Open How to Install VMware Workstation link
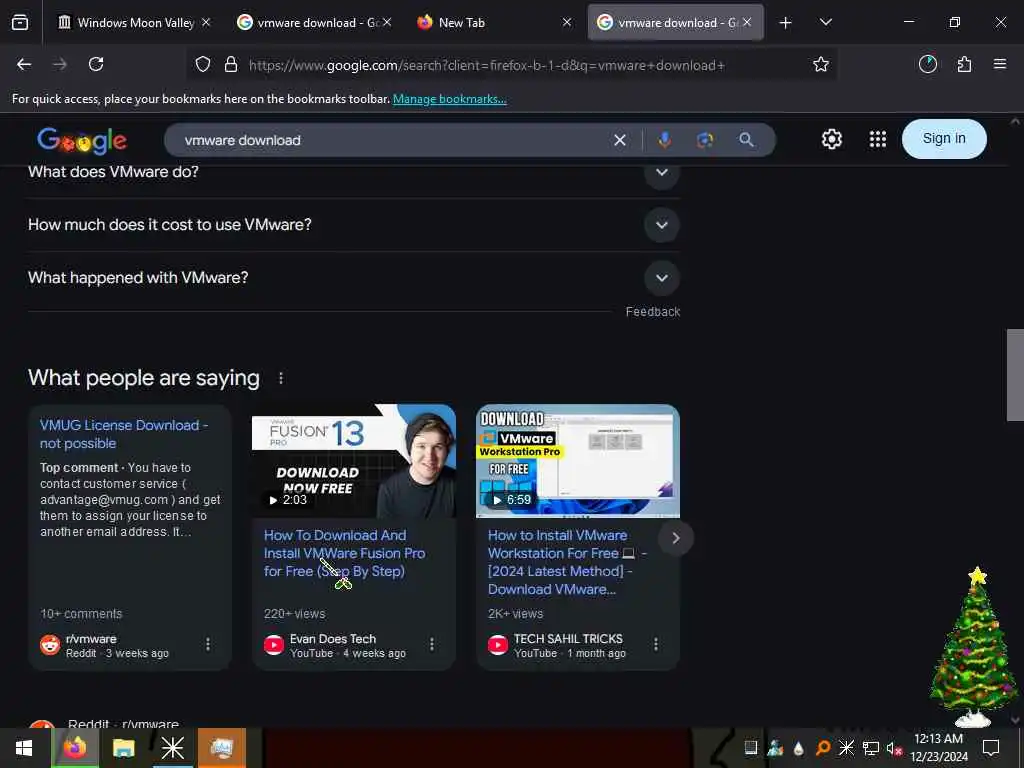 pyautogui.click(x=567, y=562)
